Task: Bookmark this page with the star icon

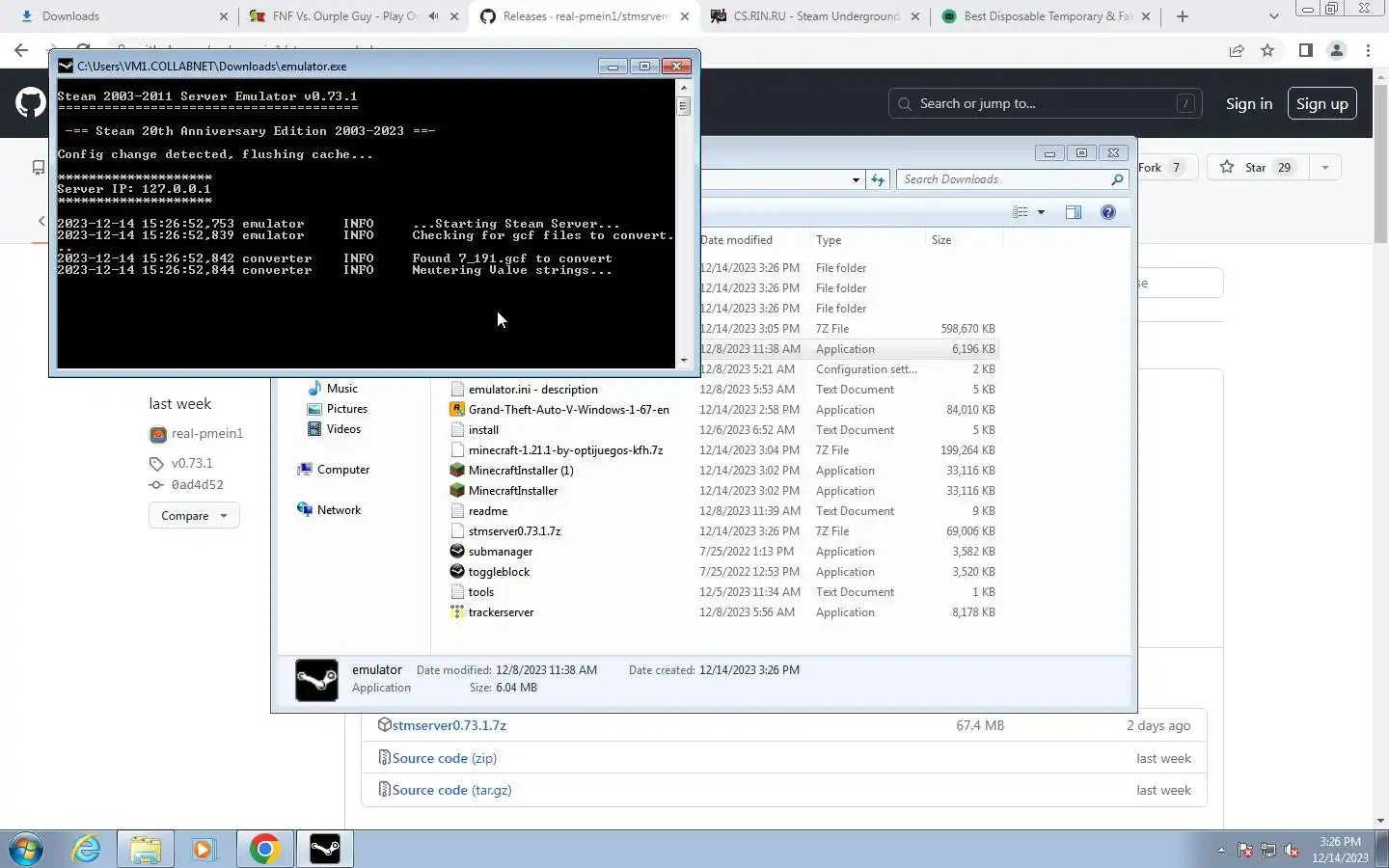Action: [1267, 50]
